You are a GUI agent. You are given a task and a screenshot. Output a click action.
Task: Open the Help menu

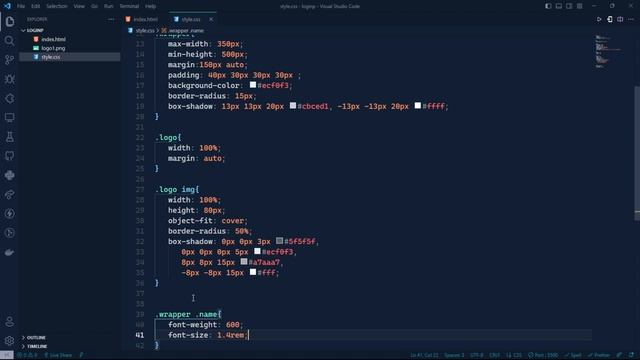click(151, 6)
